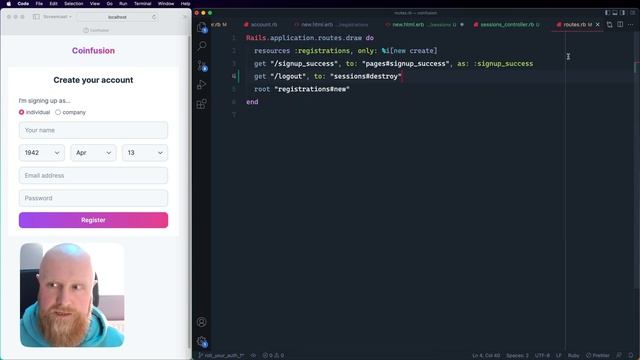The height and width of the screenshot is (360, 640).
Task: Select the company radio button
Action: tap(58, 112)
